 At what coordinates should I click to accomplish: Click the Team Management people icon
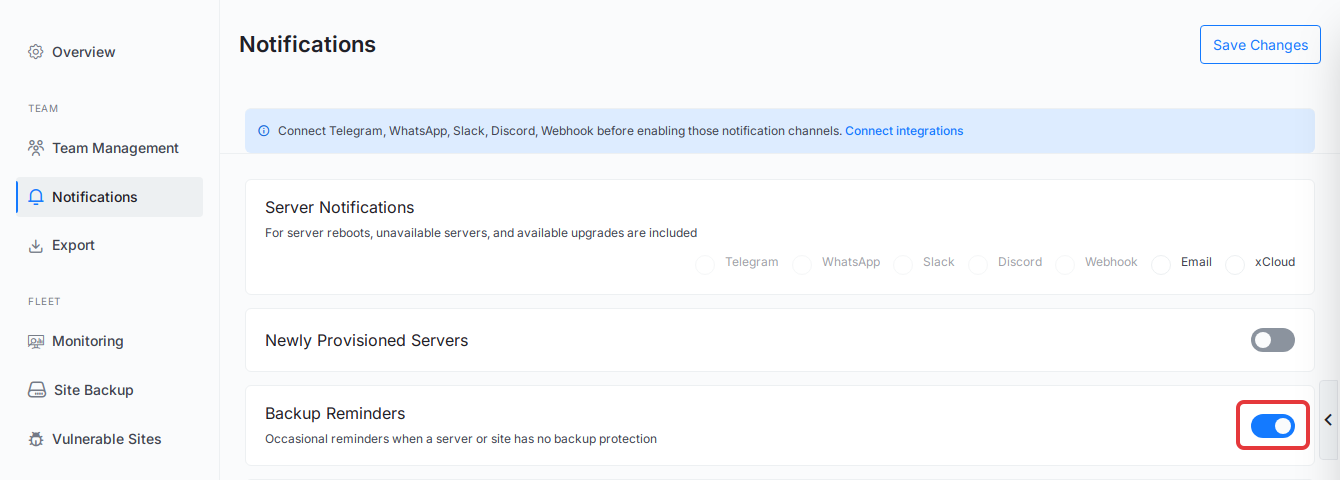click(x=36, y=148)
